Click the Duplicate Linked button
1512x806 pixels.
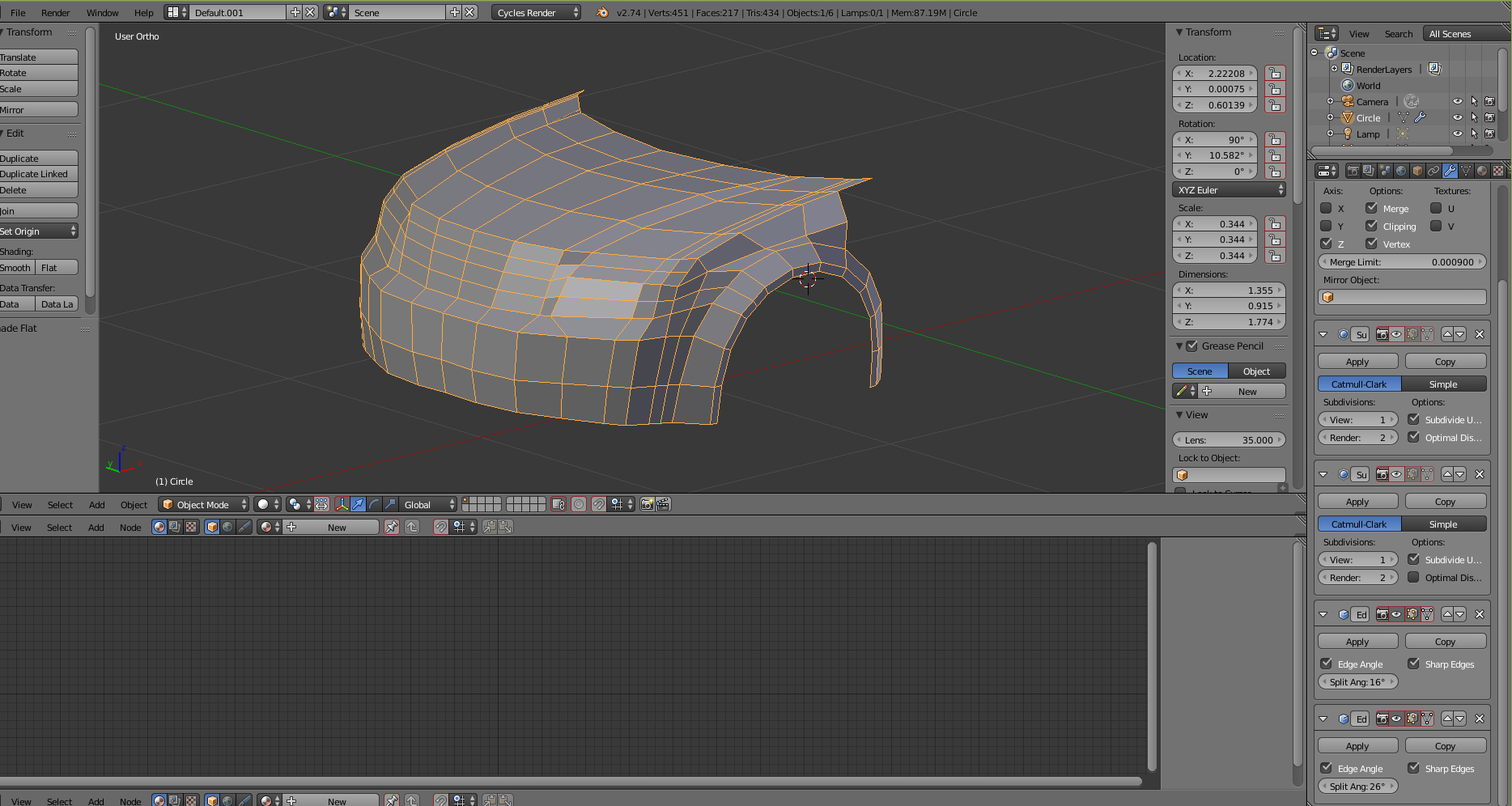pos(37,174)
